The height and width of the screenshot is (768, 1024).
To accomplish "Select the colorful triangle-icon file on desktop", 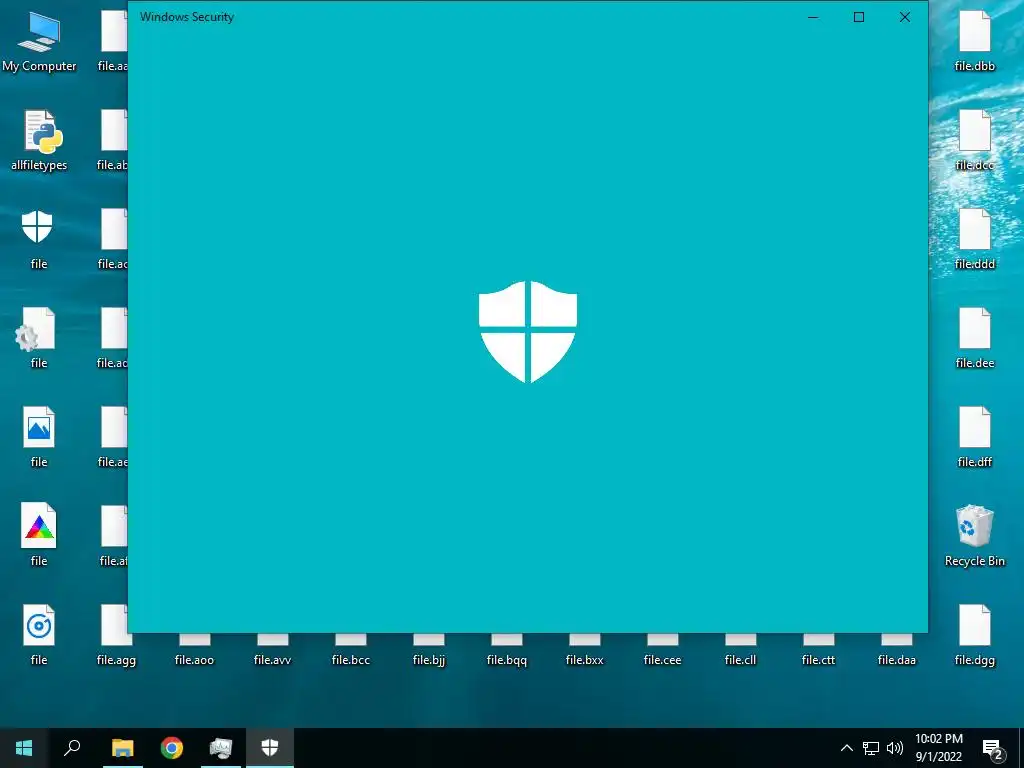I will pyautogui.click(x=39, y=536).
